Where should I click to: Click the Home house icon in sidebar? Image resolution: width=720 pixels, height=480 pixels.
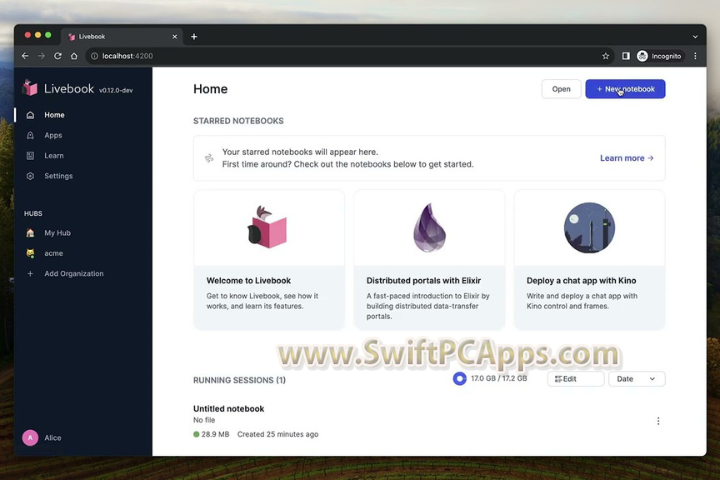tap(30, 115)
